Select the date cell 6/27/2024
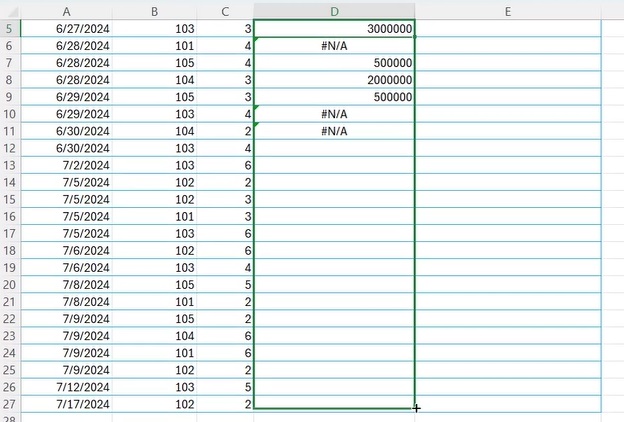Viewport: 624px width, 422px height. pos(66,29)
